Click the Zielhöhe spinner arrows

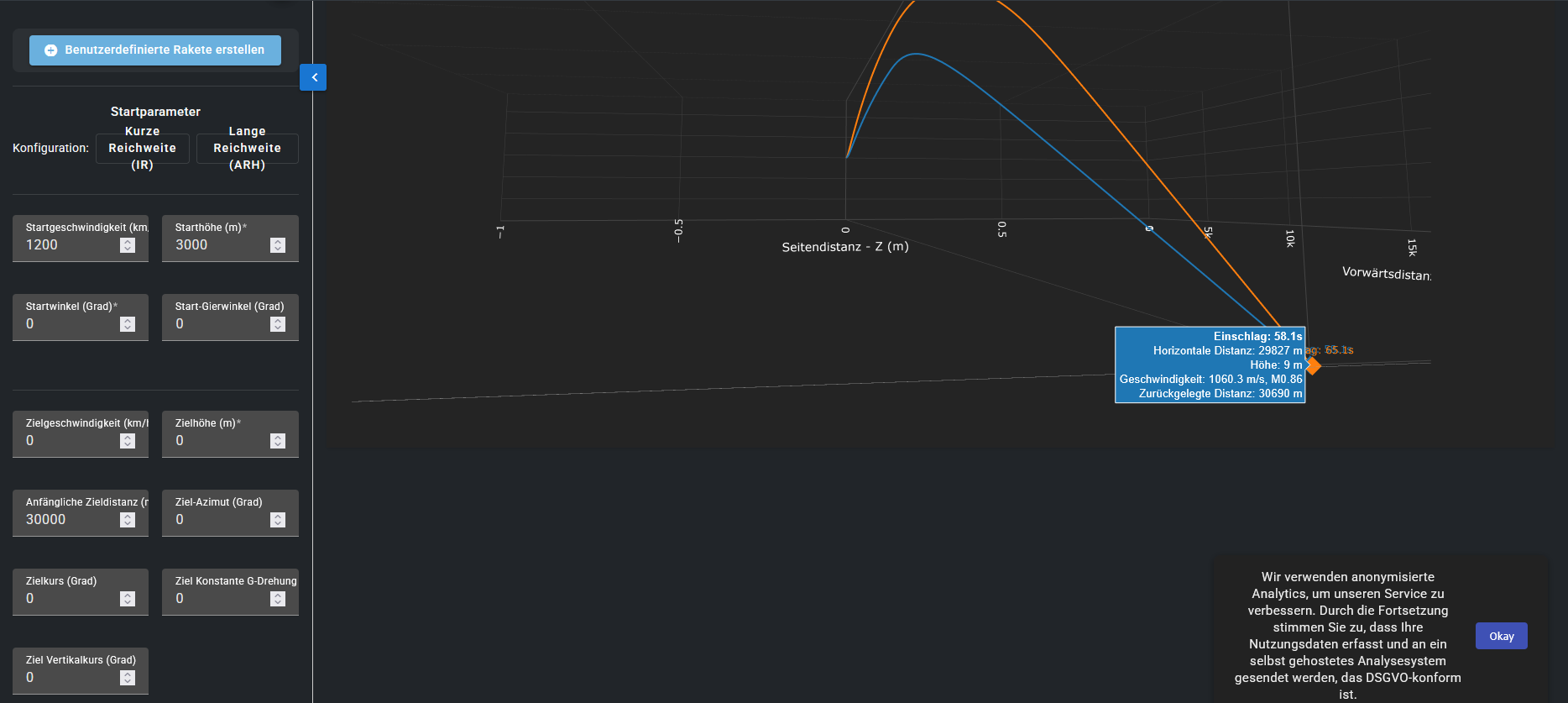click(278, 441)
